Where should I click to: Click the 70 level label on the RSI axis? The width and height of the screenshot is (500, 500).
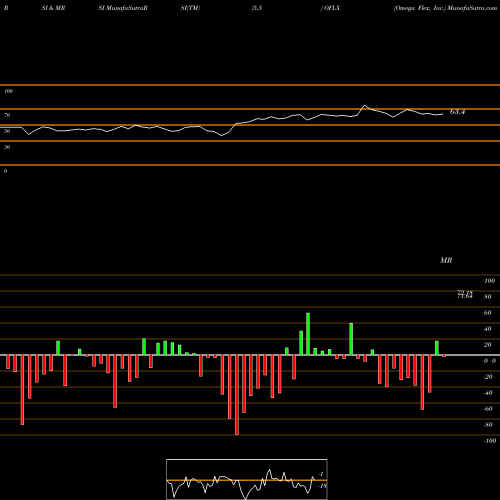pos(7,115)
